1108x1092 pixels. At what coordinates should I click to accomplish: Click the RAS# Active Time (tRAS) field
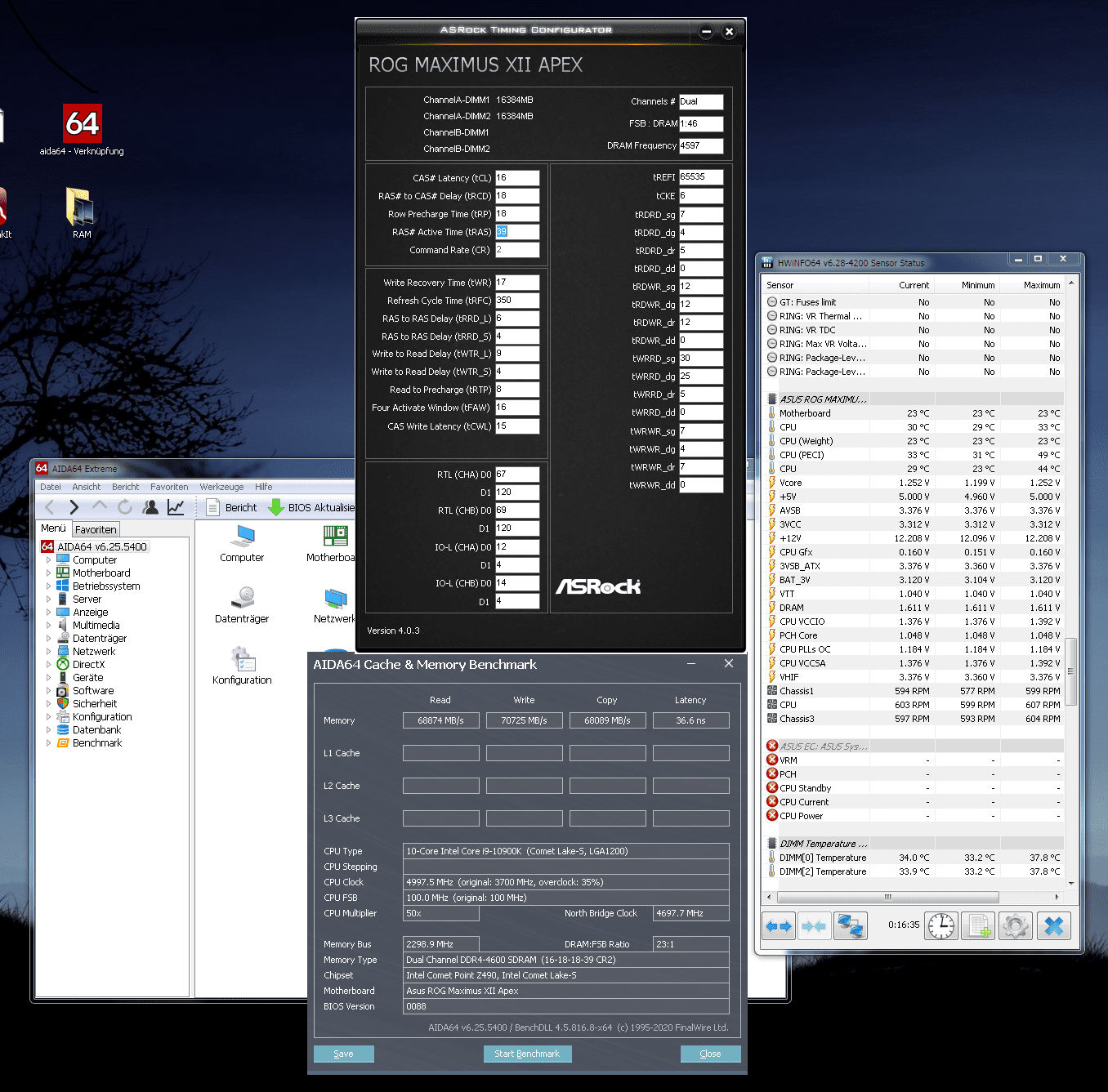(517, 232)
